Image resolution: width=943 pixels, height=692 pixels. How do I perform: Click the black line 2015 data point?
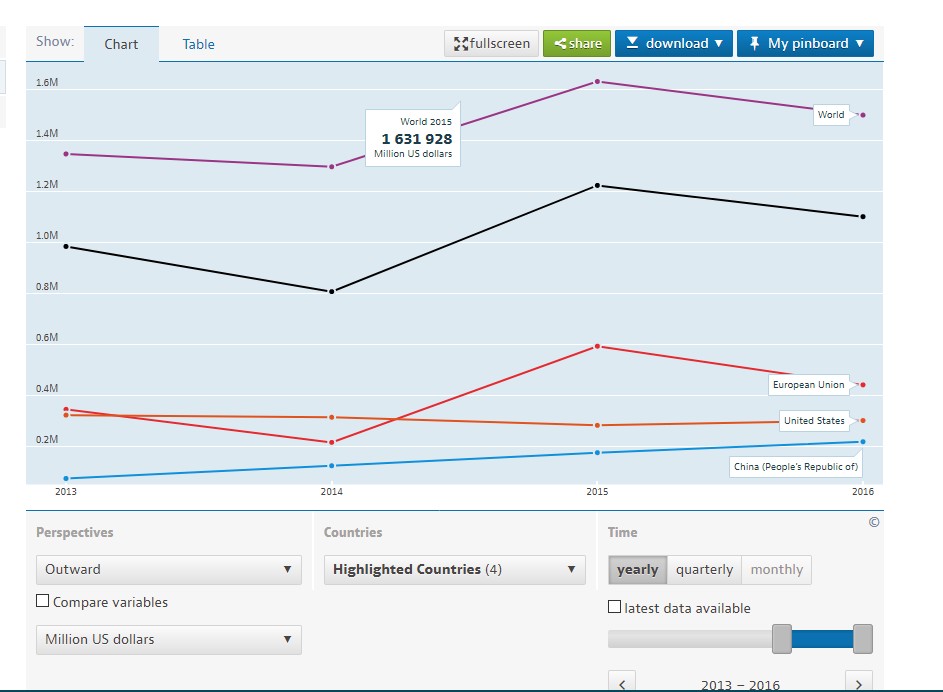coord(597,186)
